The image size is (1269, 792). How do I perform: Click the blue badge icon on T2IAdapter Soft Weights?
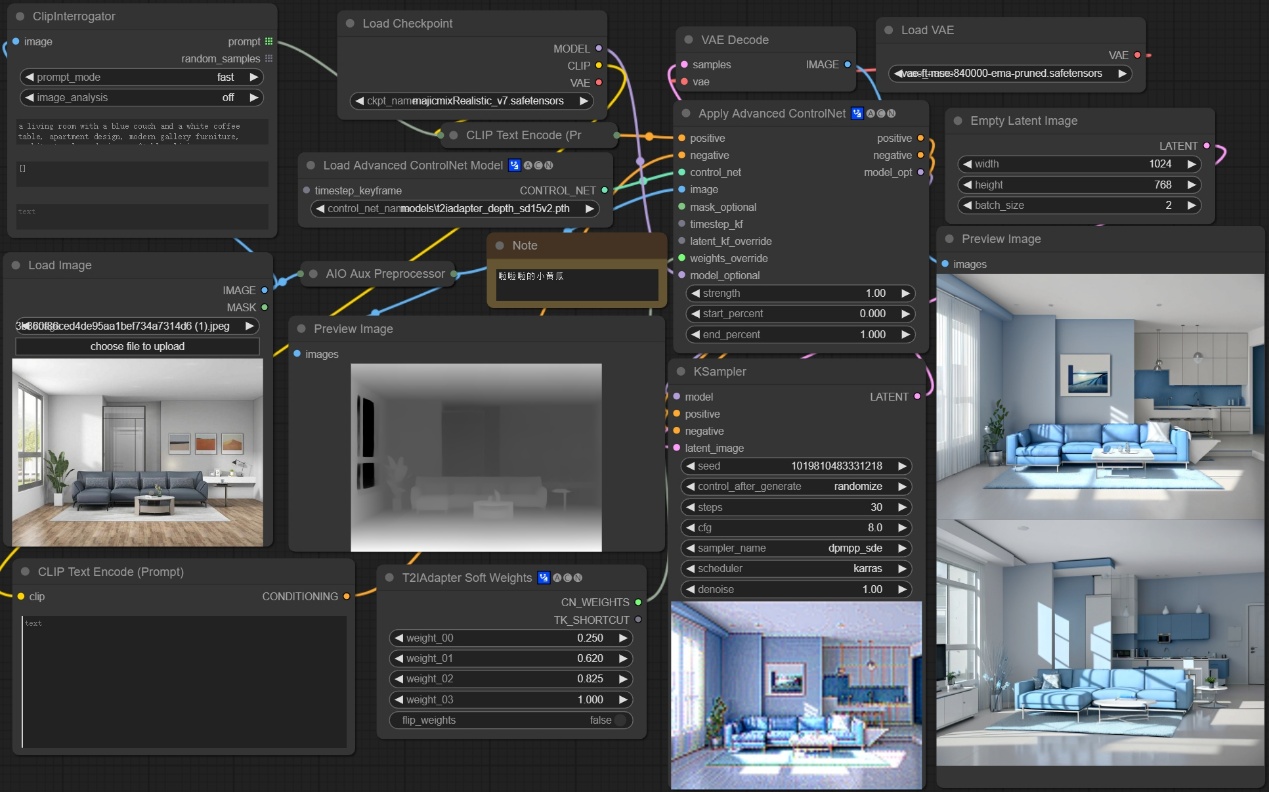(543, 578)
